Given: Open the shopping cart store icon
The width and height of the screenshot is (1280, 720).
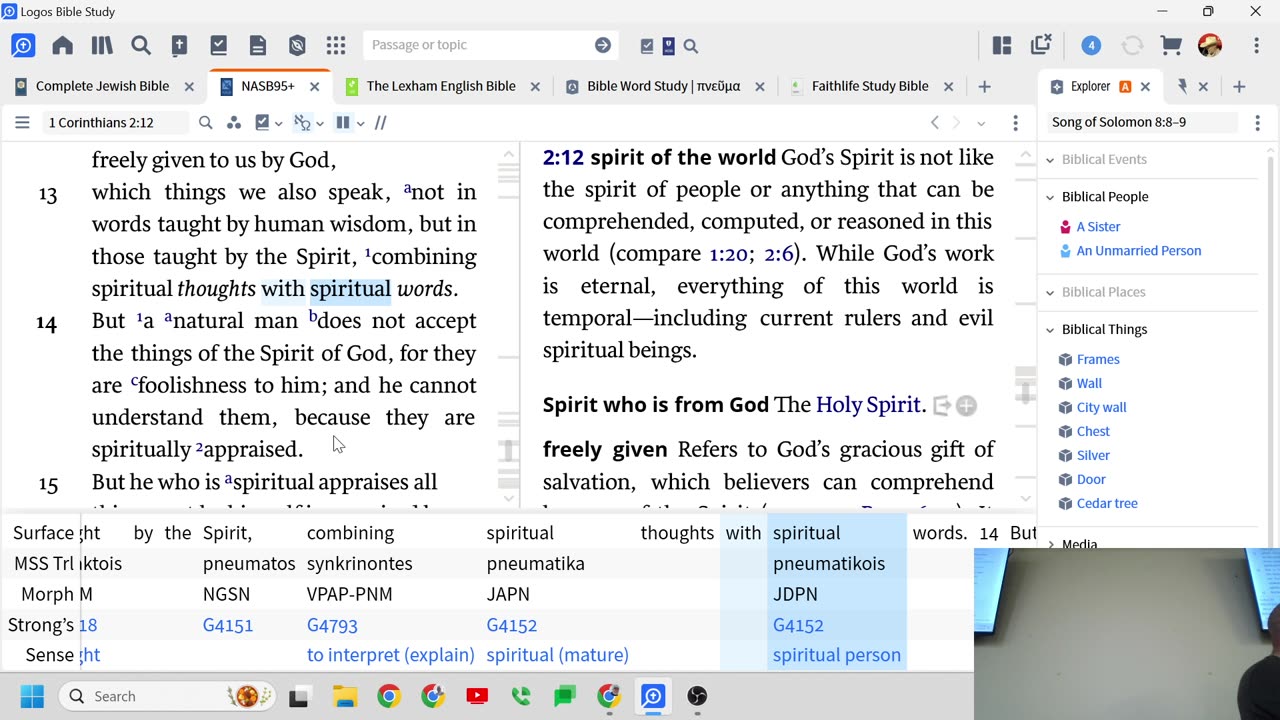Looking at the screenshot, I should [x=1171, y=45].
